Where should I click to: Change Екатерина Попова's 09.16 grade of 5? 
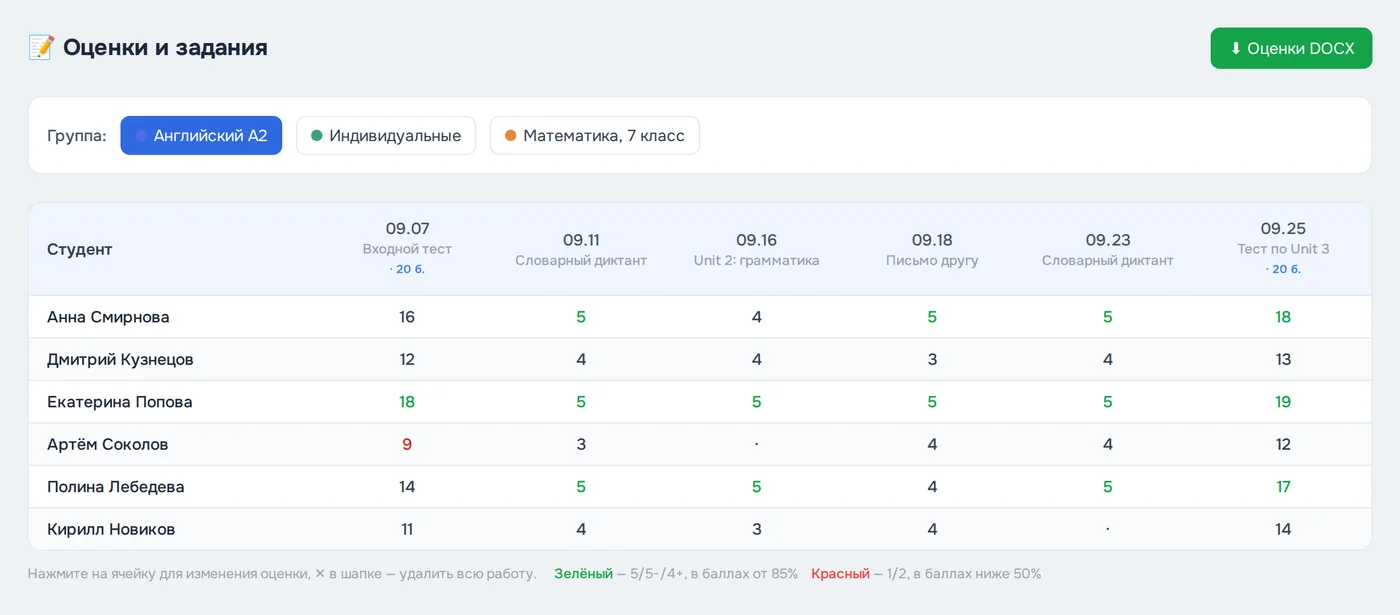pos(756,402)
